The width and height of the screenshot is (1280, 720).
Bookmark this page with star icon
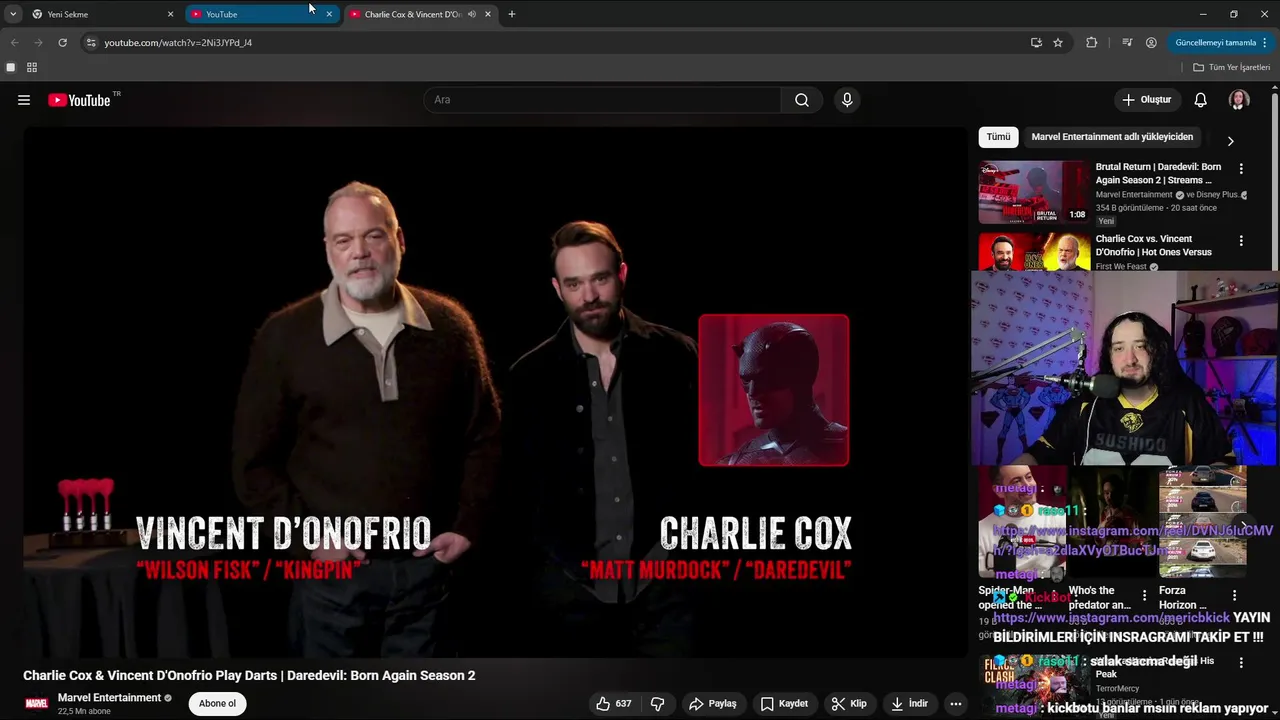(x=1058, y=43)
